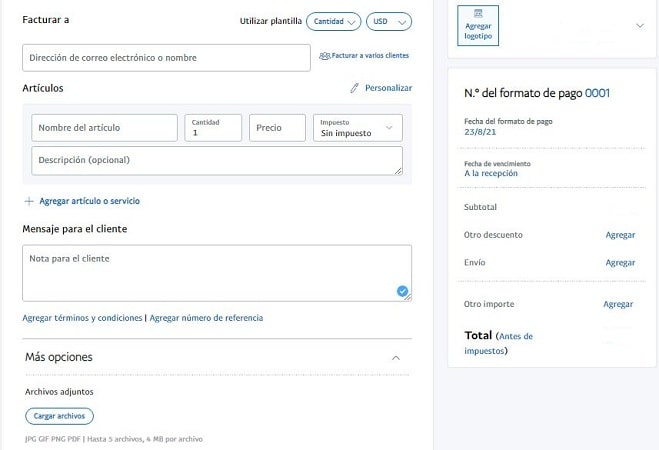Click Agregar next to Envío

click(x=620, y=263)
